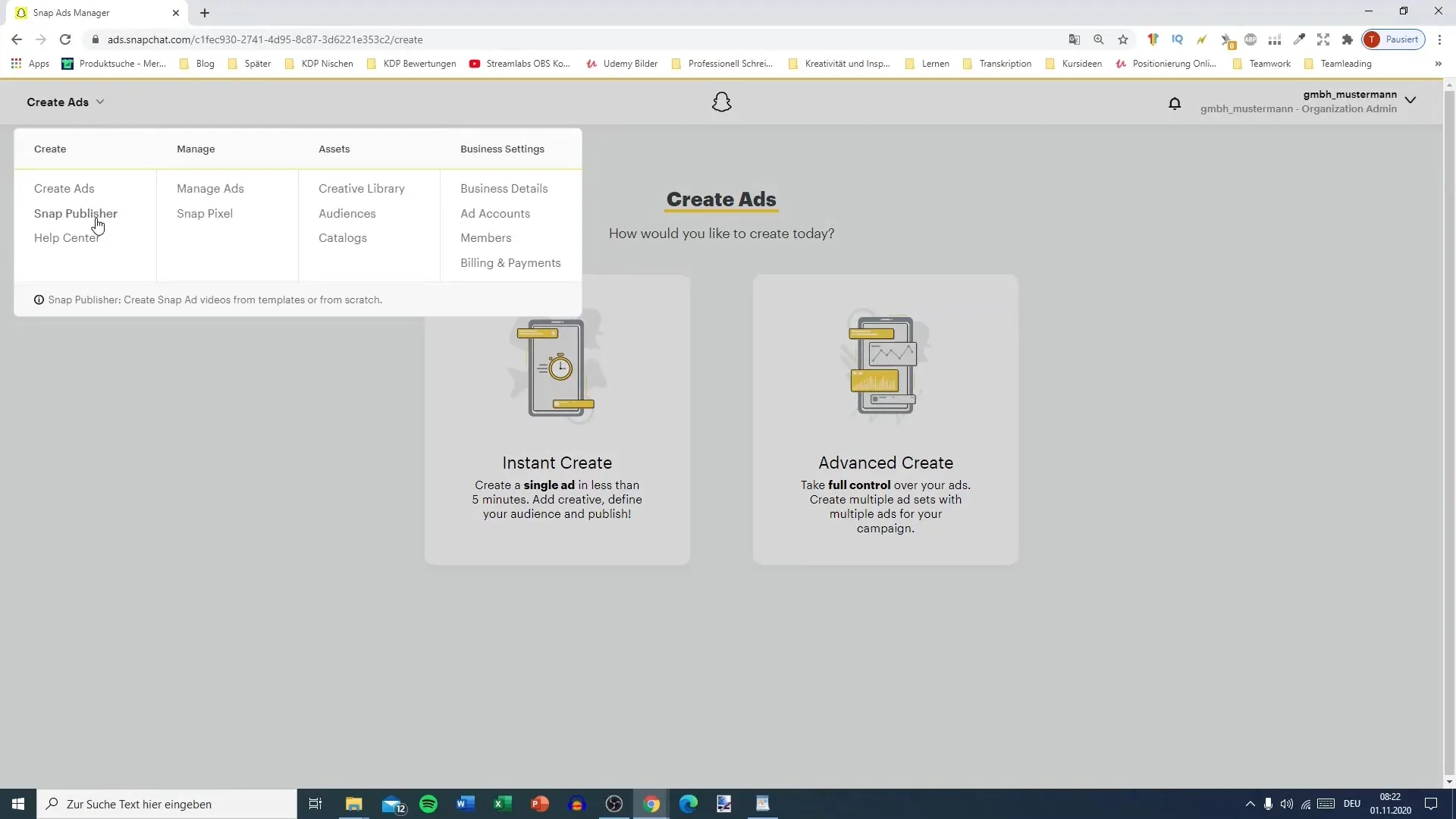This screenshot has width=1456, height=819.
Task: Open the Lernen bookmark folder
Action: (x=927, y=64)
